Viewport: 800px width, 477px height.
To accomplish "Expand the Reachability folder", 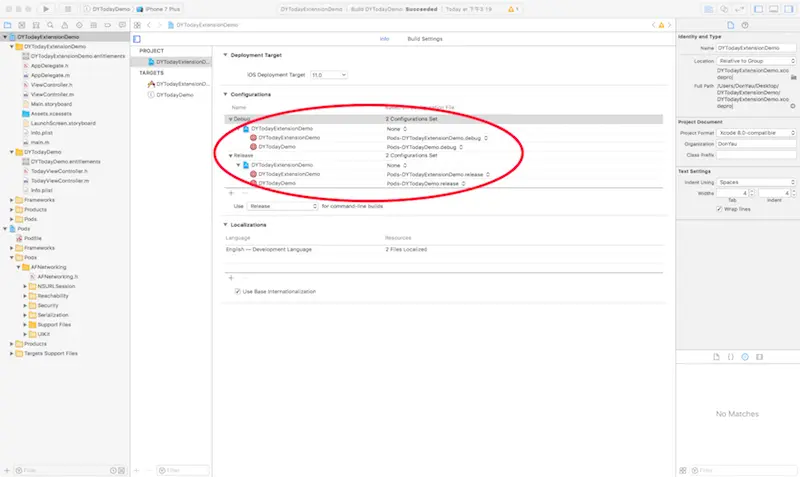I will [x=25, y=296].
